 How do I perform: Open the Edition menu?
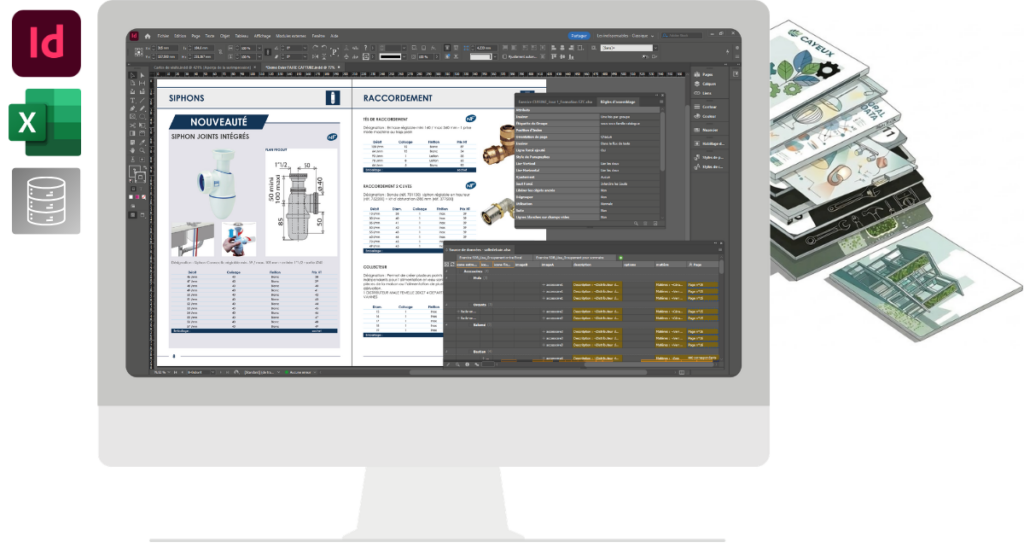point(180,36)
